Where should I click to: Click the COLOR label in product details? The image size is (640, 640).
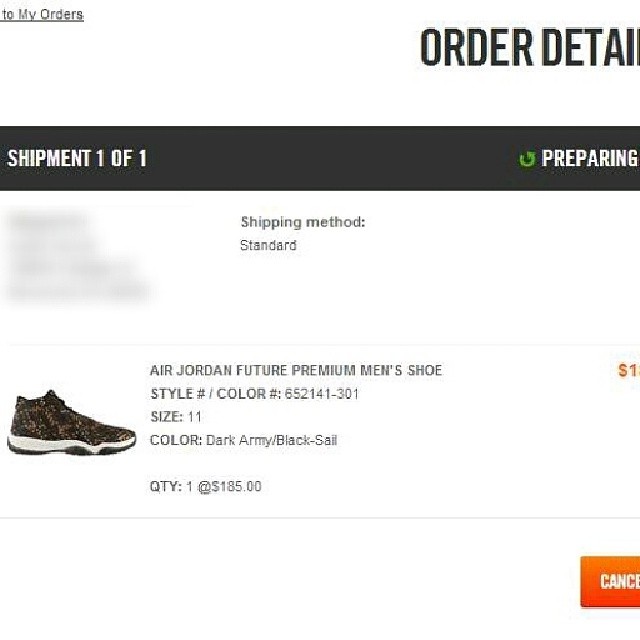175,440
